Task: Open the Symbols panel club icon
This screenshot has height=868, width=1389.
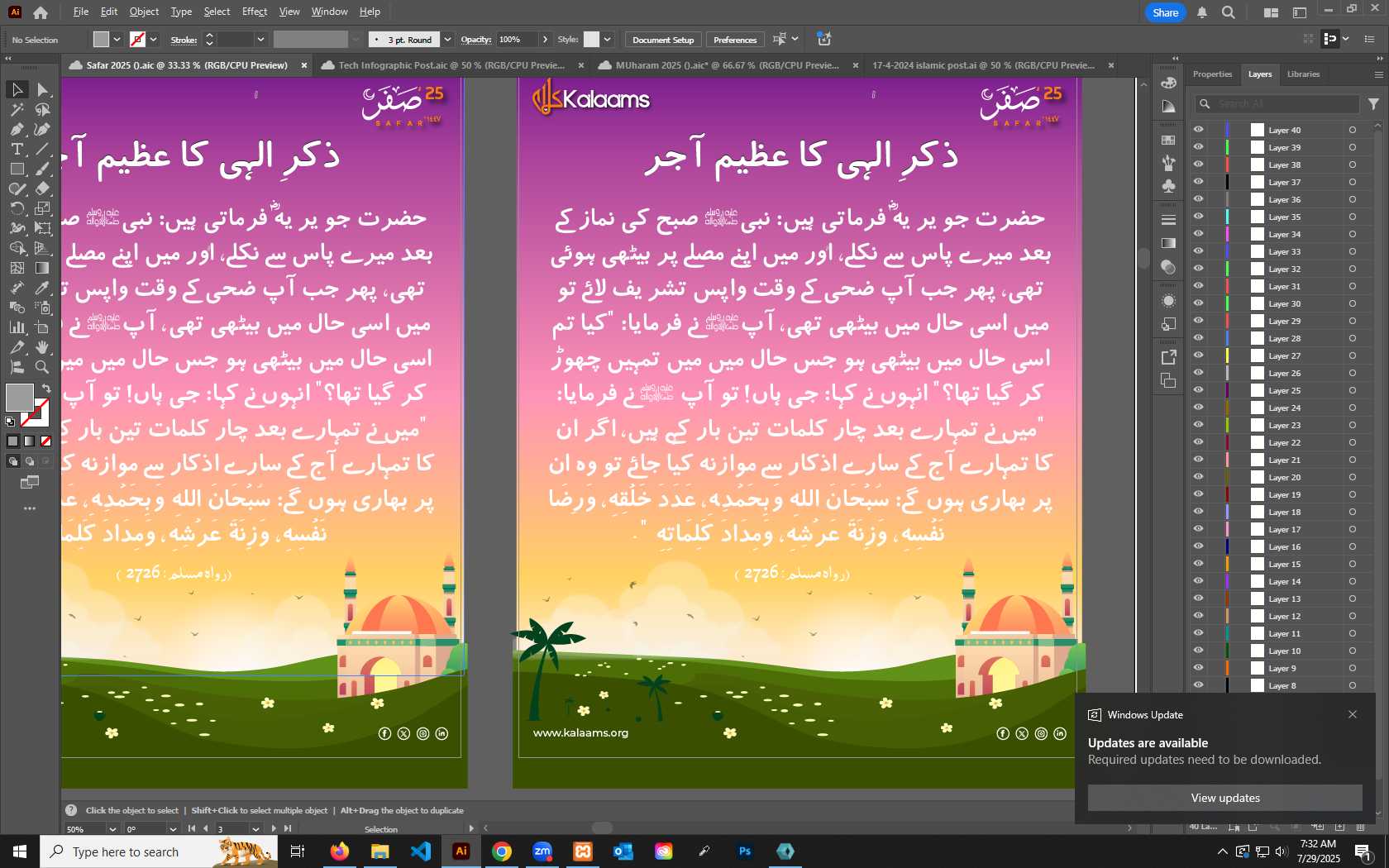Action: click(x=1168, y=186)
